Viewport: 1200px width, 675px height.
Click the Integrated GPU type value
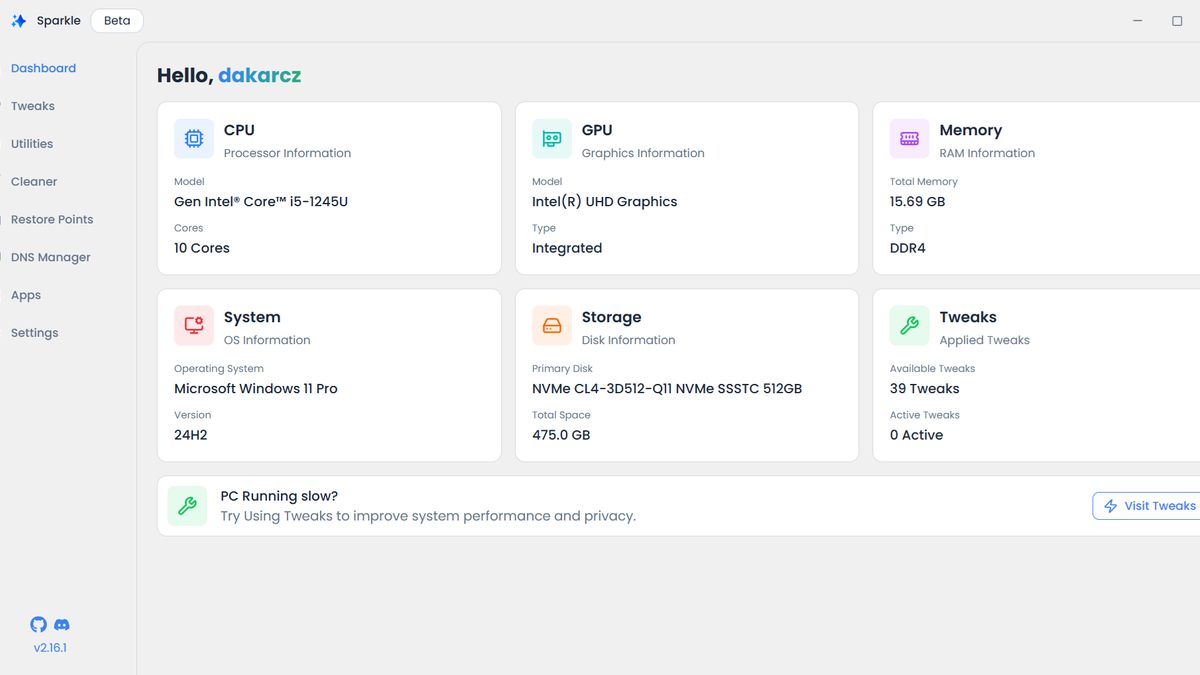tap(567, 248)
